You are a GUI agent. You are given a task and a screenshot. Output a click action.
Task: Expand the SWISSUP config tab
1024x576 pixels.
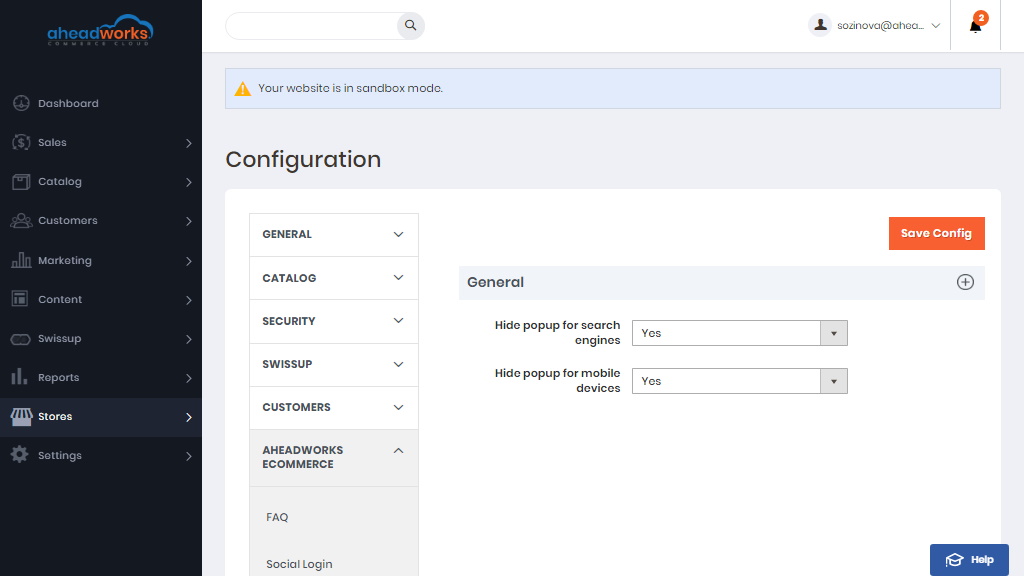click(x=334, y=364)
